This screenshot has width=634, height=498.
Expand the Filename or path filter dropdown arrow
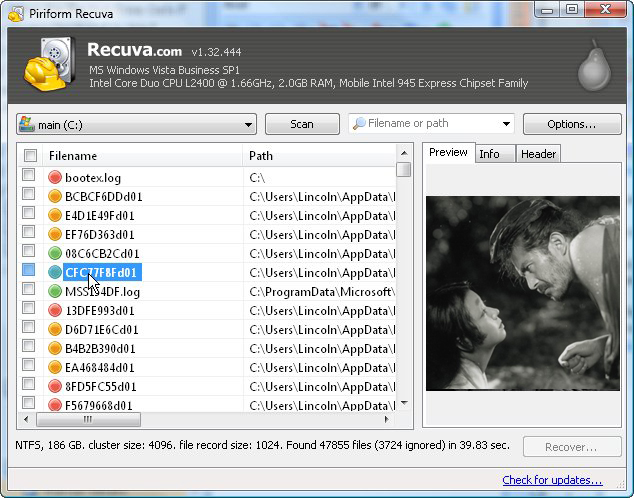506,125
